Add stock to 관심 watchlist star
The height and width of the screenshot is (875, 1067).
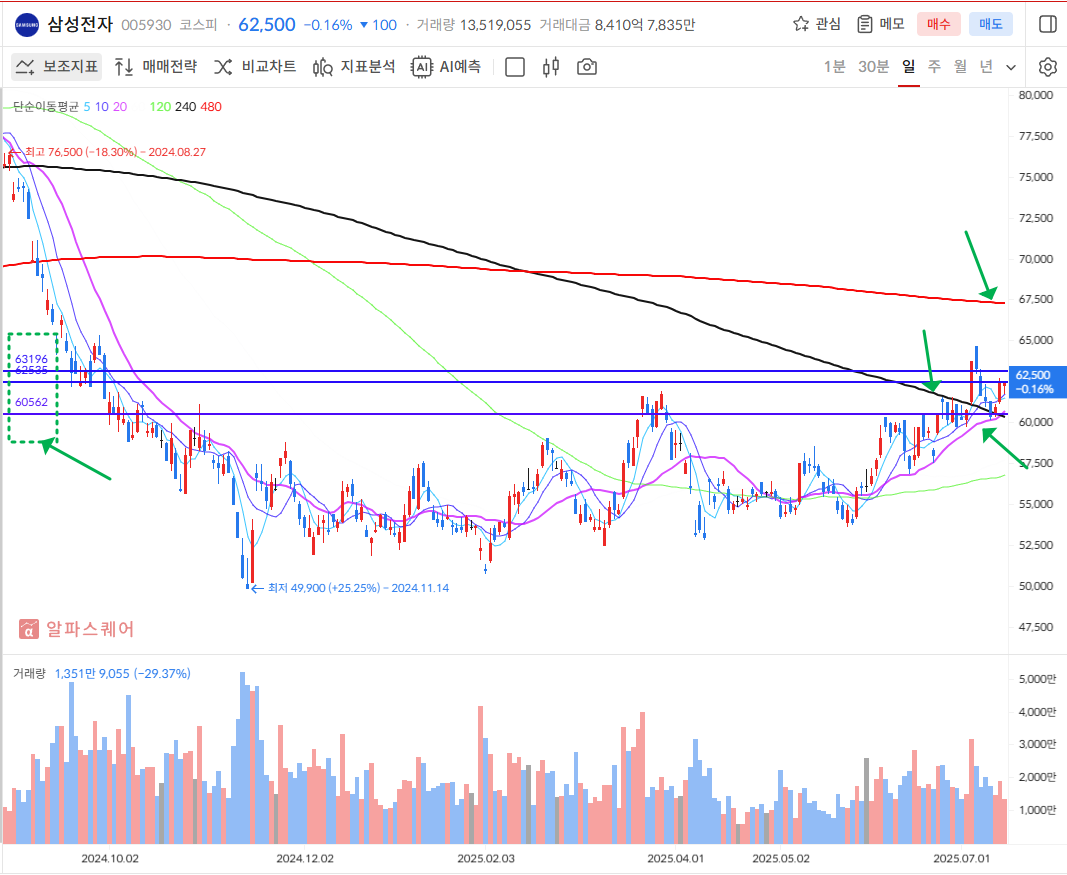[x=817, y=24]
